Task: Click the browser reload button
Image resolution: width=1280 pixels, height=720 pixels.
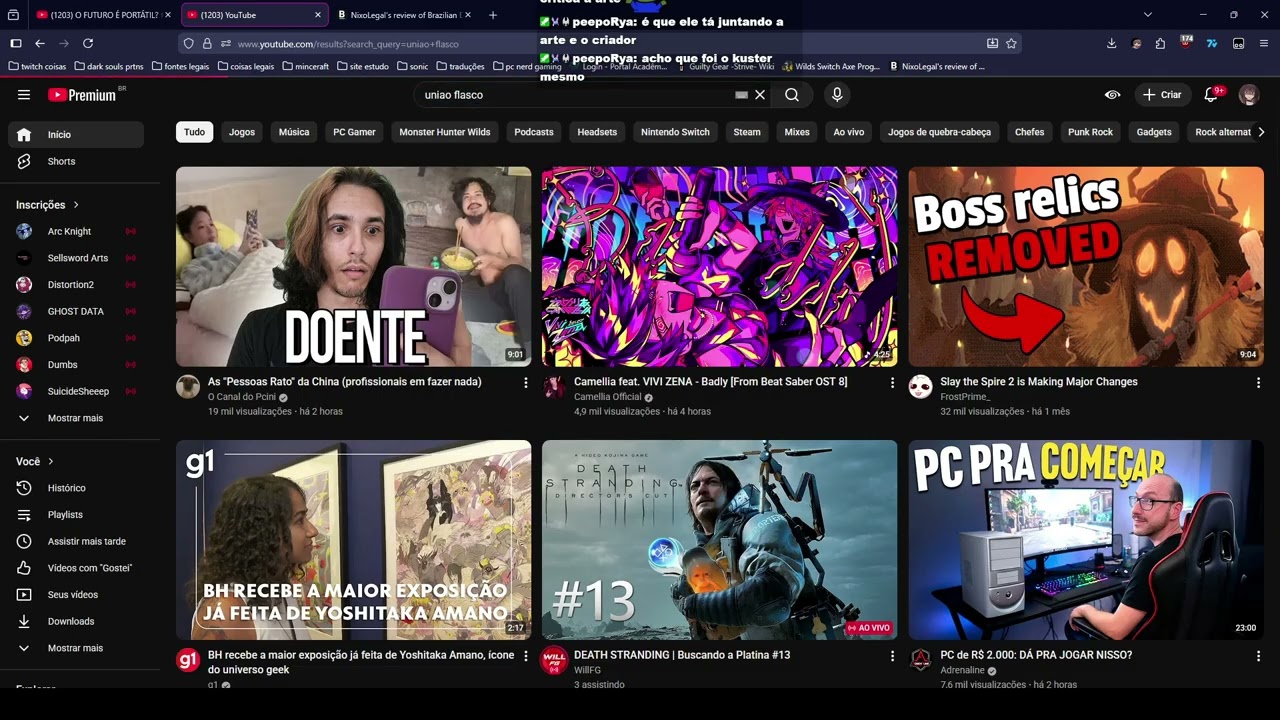Action: tap(88, 43)
